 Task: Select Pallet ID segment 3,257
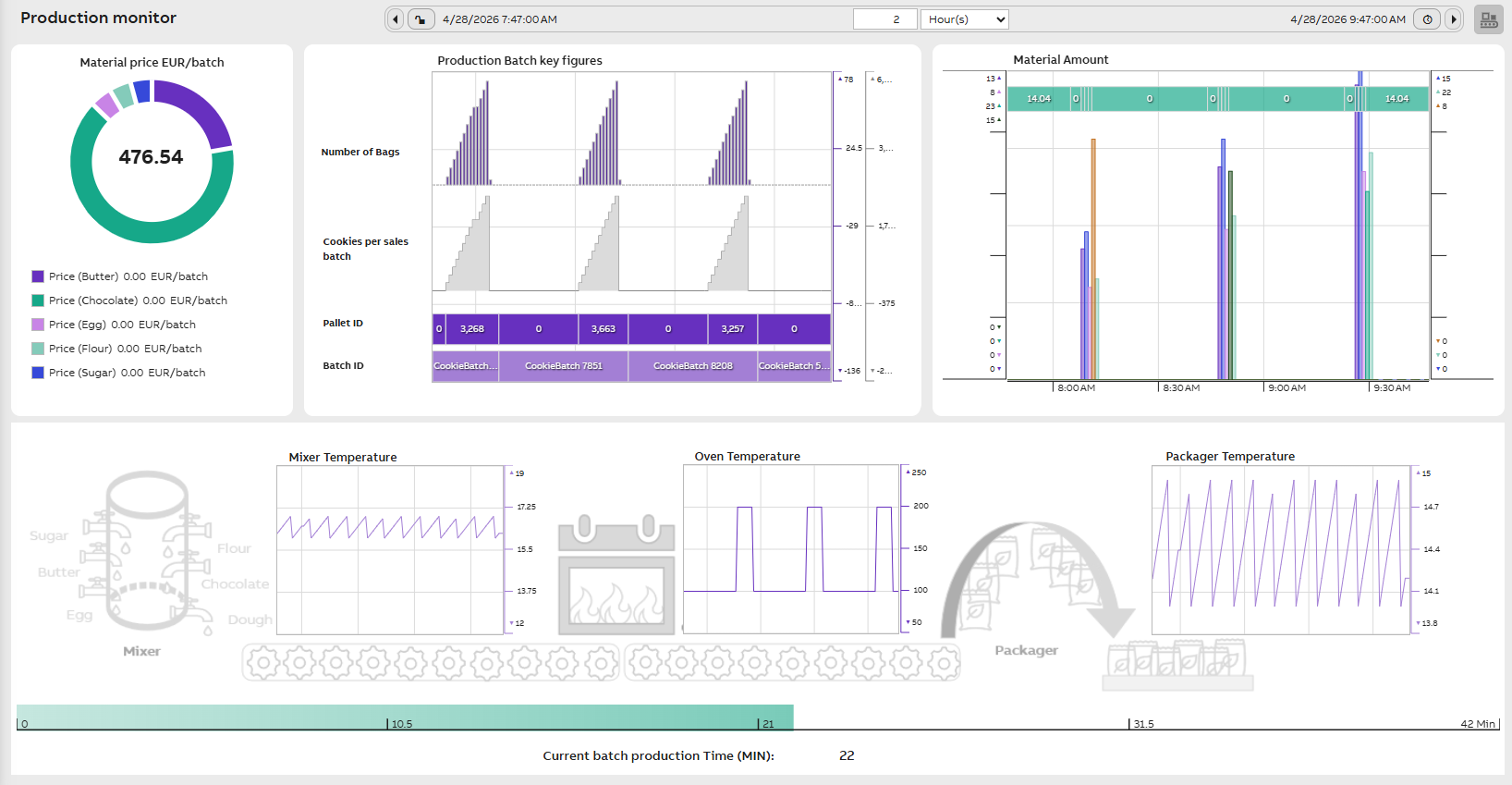click(x=733, y=329)
